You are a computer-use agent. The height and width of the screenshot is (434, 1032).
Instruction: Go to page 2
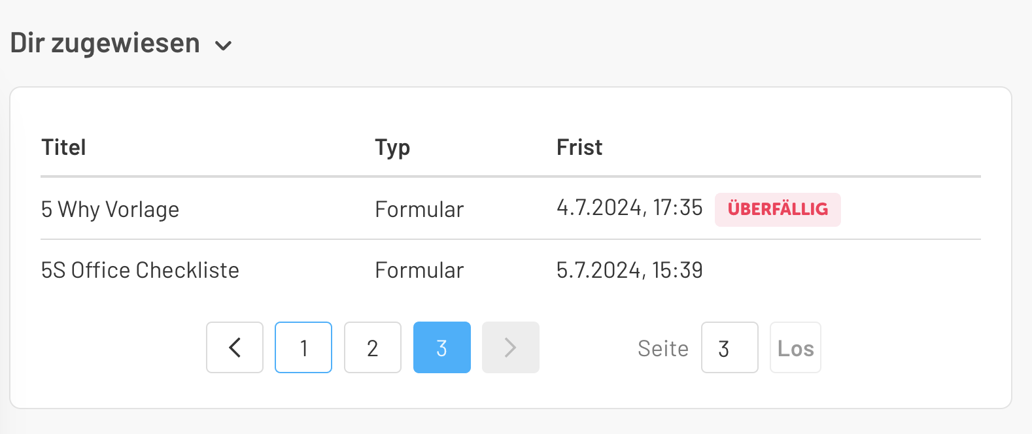[372, 348]
